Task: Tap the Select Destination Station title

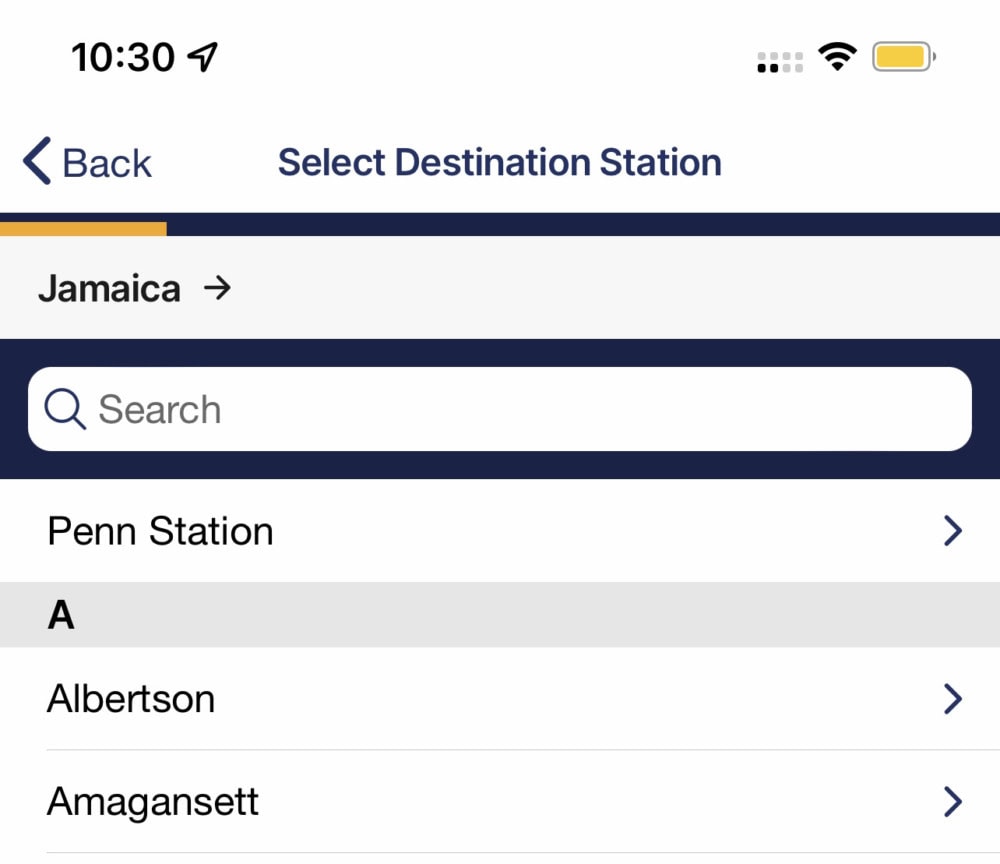Action: click(x=500, y=162)
